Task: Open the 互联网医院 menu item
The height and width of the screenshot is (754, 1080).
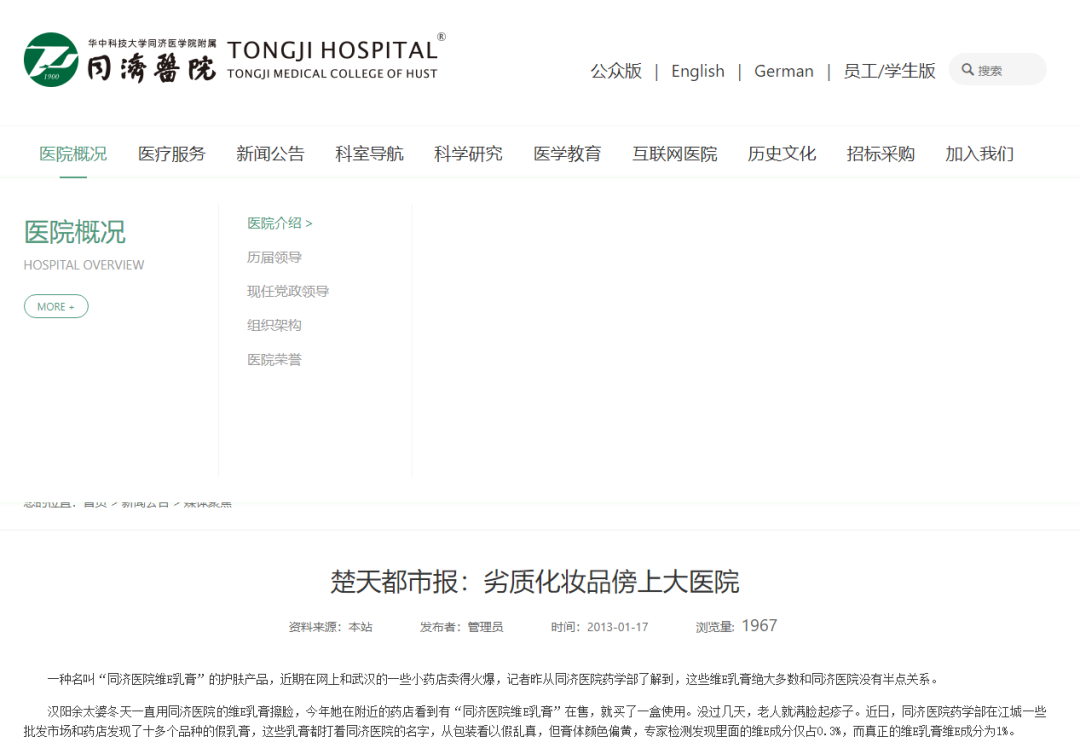Action: pos(674,153)
